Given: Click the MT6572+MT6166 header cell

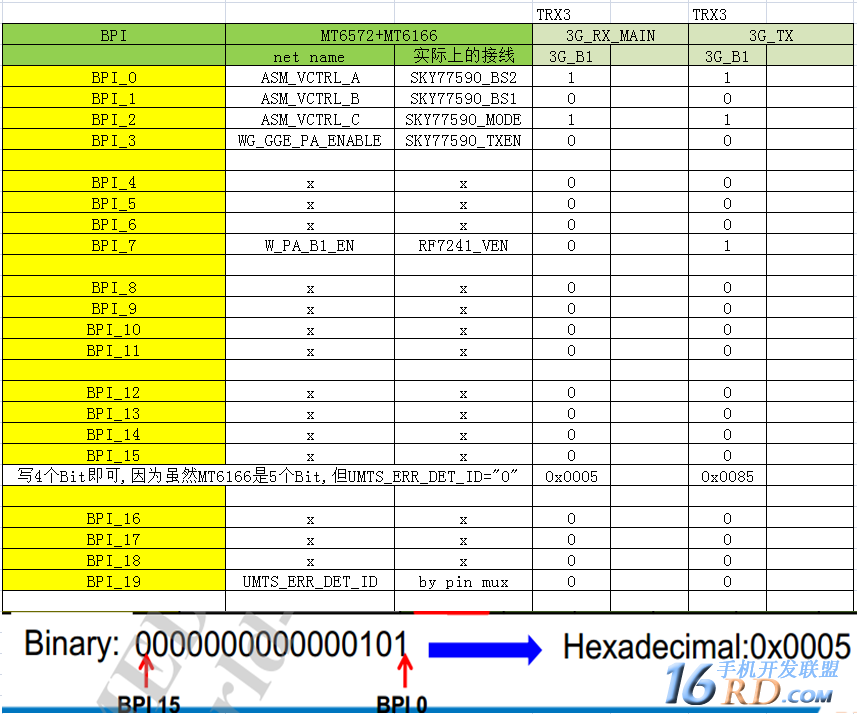Looking at the screenshot, I should point(379,35).
